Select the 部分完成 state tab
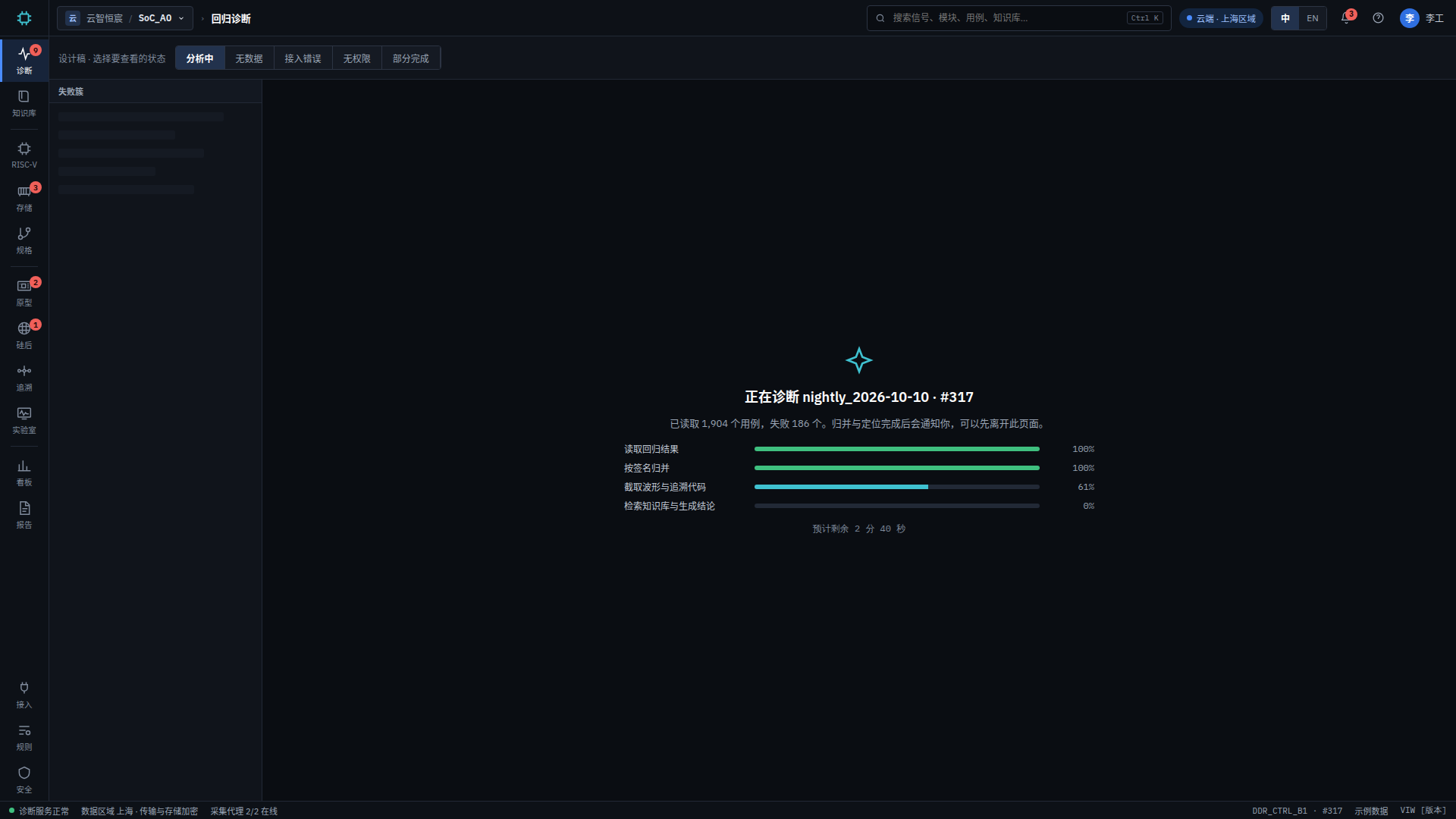The width and height of the screenshot is (1456, 819). [410, 58]
